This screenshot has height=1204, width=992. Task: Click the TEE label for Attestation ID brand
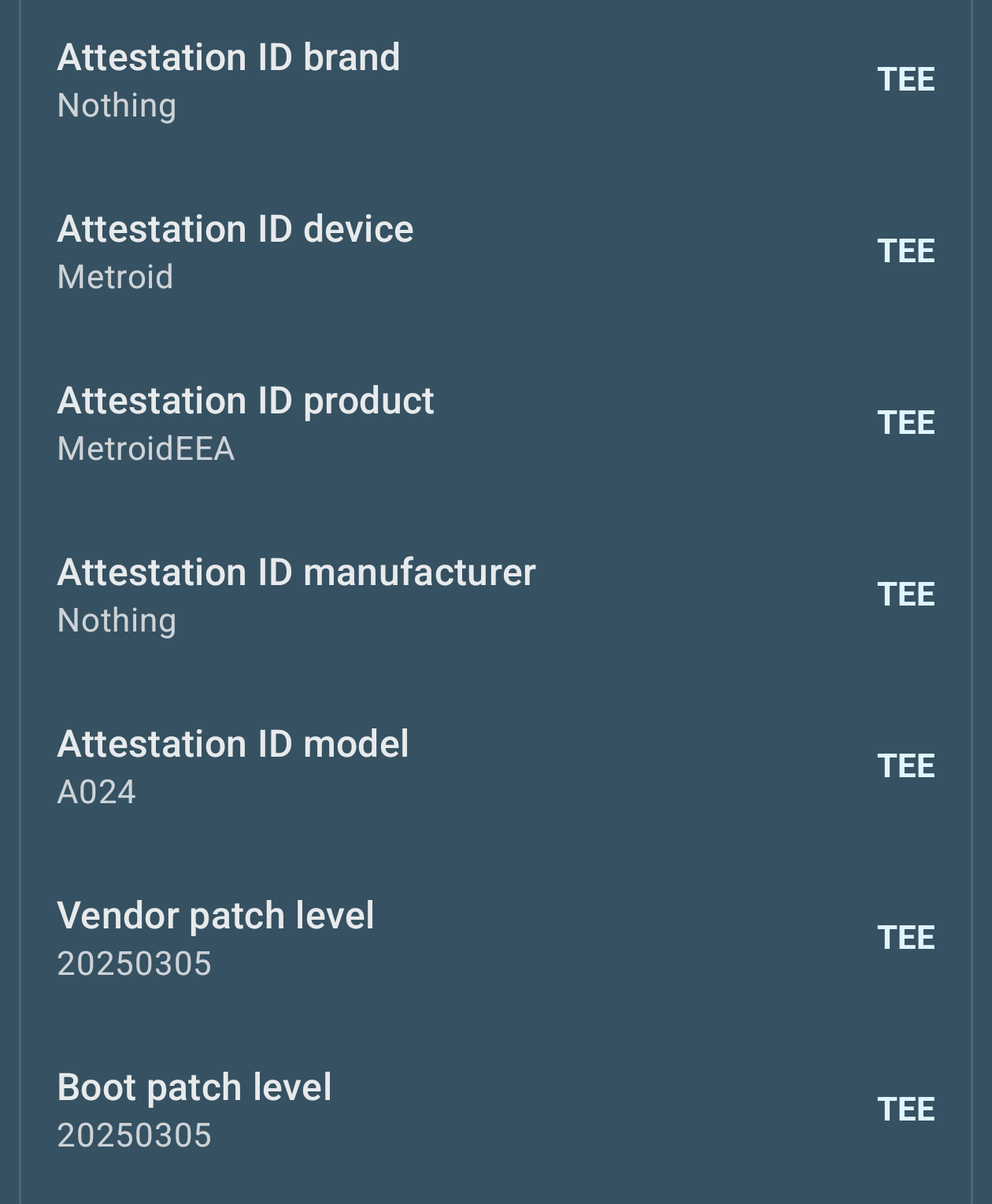coord(905,80)
